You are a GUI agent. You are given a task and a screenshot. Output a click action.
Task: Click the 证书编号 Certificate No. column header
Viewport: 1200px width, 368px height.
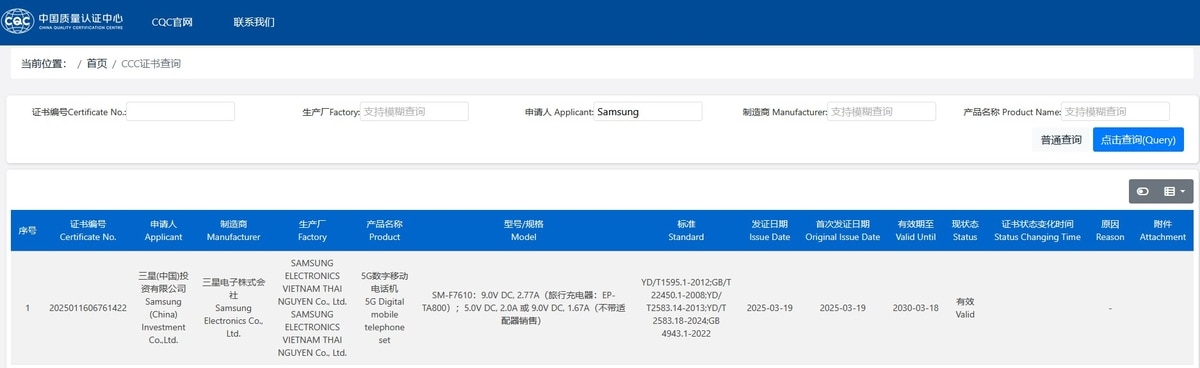[x=88, y=231]
